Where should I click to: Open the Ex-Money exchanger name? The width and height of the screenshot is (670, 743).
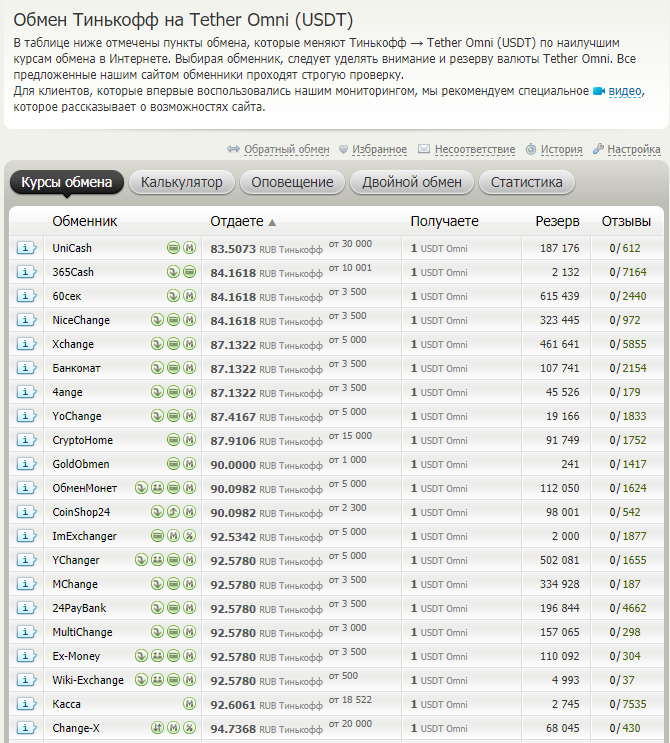(x=76, y=656)
